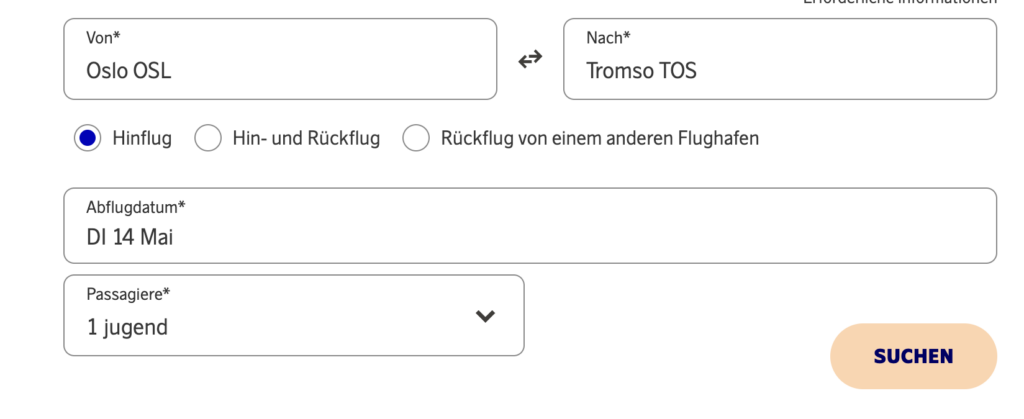1024x419 pixels.
Task: Click the 'Hinflug' label text
Action: [x=142, y=138]
